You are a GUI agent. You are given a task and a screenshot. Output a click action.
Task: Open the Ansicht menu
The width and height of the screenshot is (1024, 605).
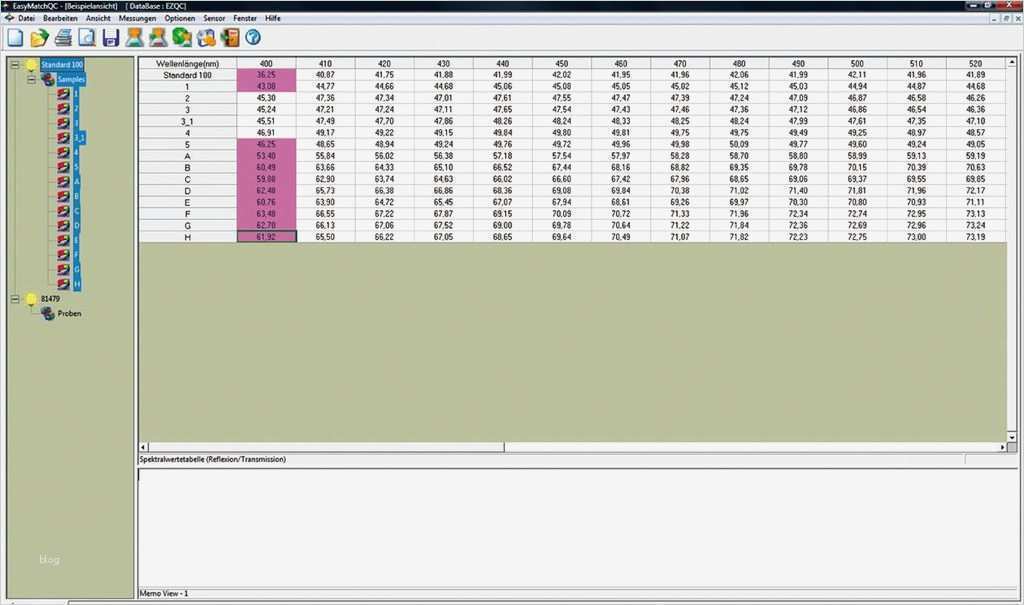[98, 18]
